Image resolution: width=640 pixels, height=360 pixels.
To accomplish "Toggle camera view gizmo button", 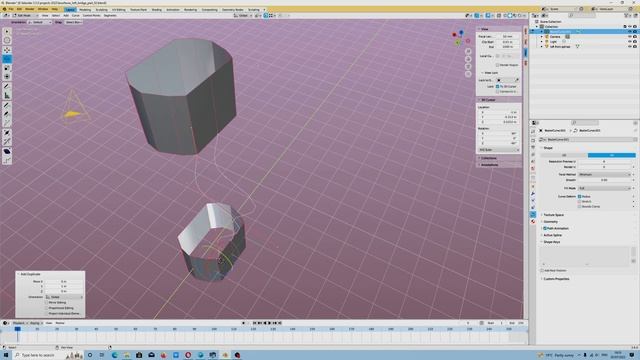I will point(468,66).
